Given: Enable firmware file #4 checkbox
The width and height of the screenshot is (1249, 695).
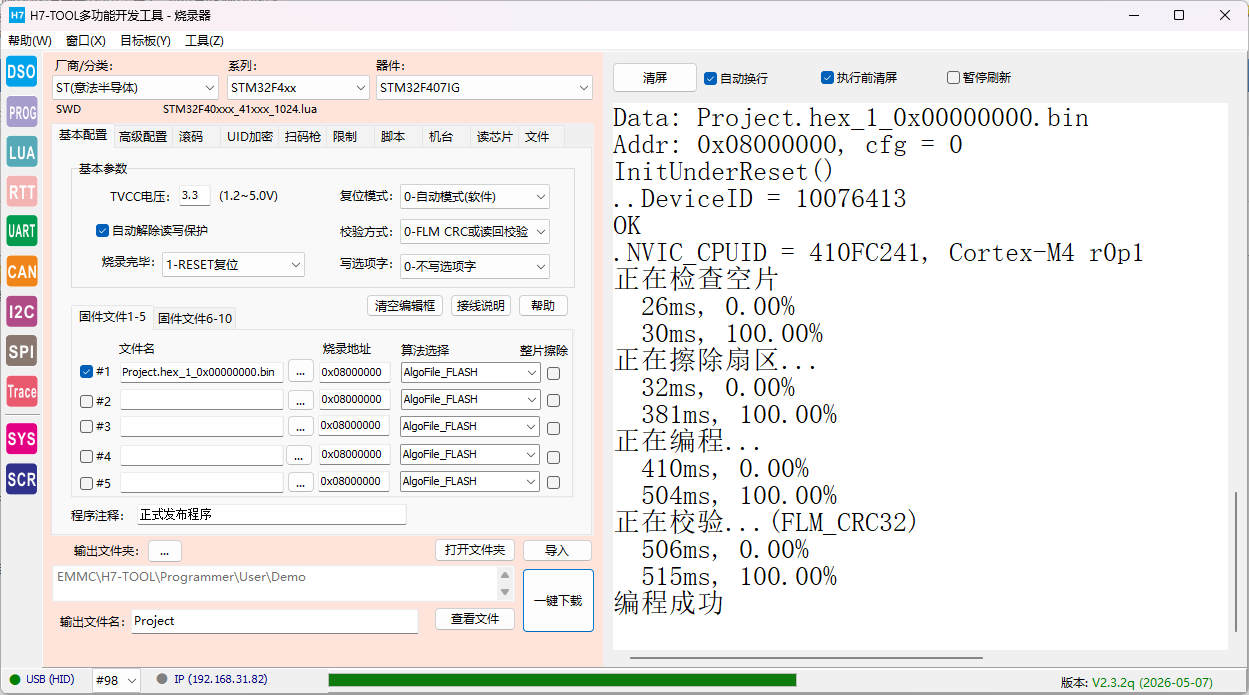Looking at the screenshot, I should (86, 456).
